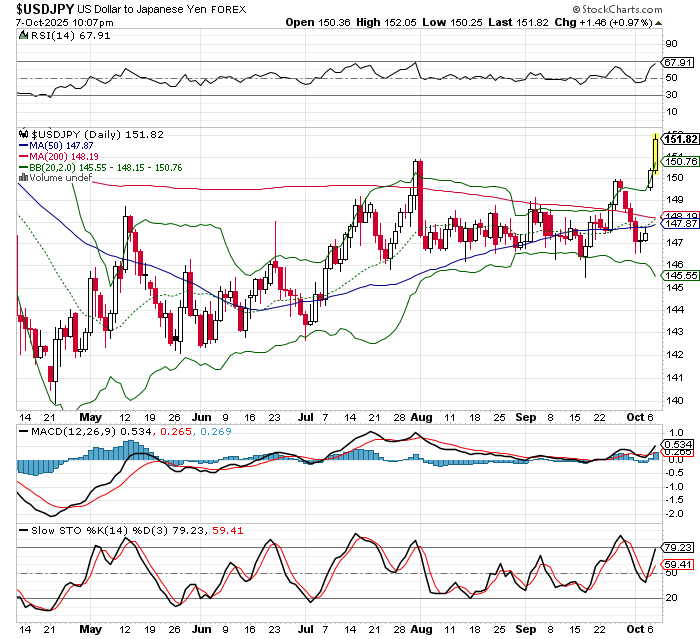Click the Volume bars legend icon
The height and width of the screenshot is (639, 700).
24,177
